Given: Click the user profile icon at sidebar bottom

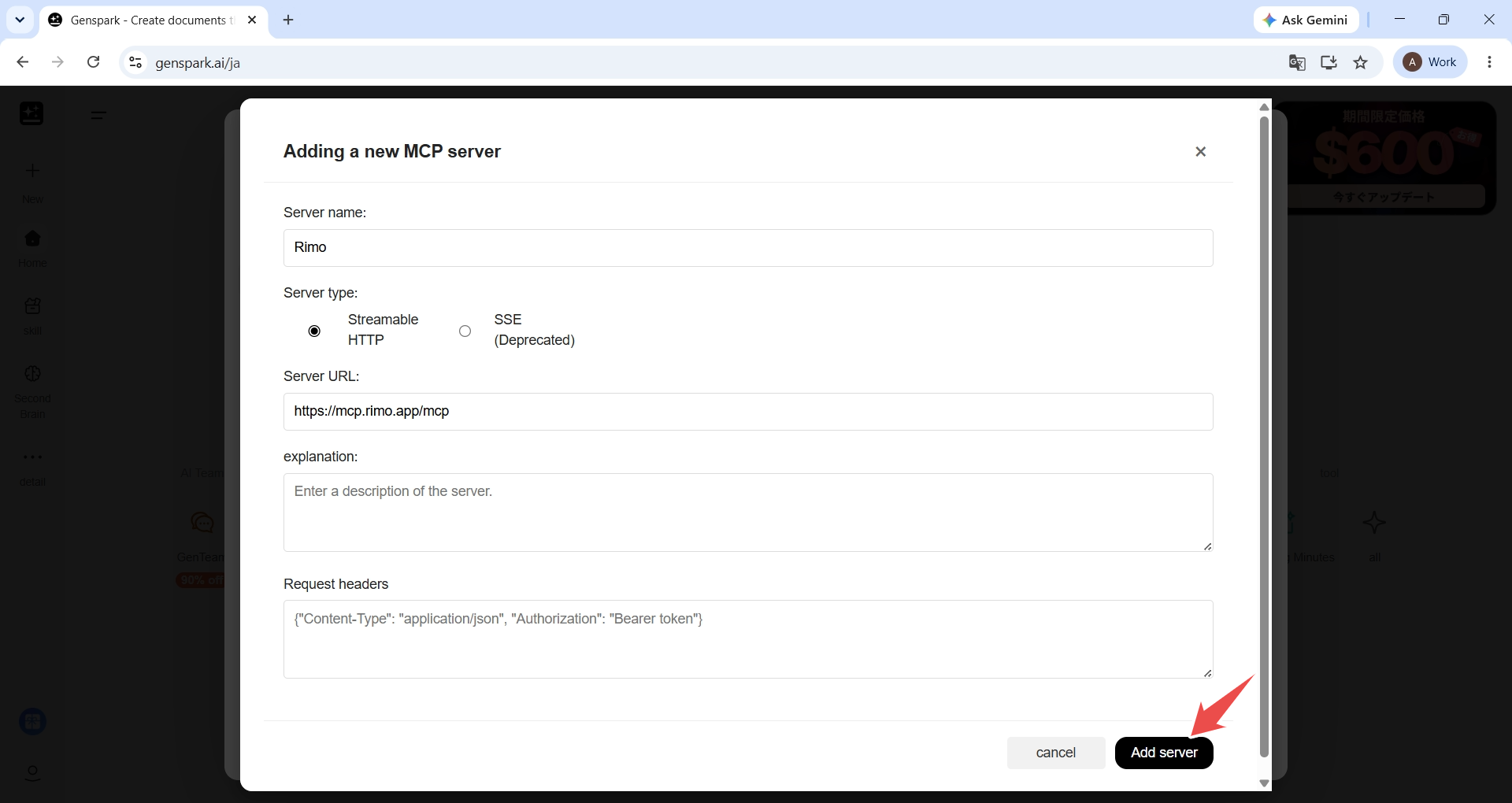Looking at the screenshot, I should pos(32,772).
